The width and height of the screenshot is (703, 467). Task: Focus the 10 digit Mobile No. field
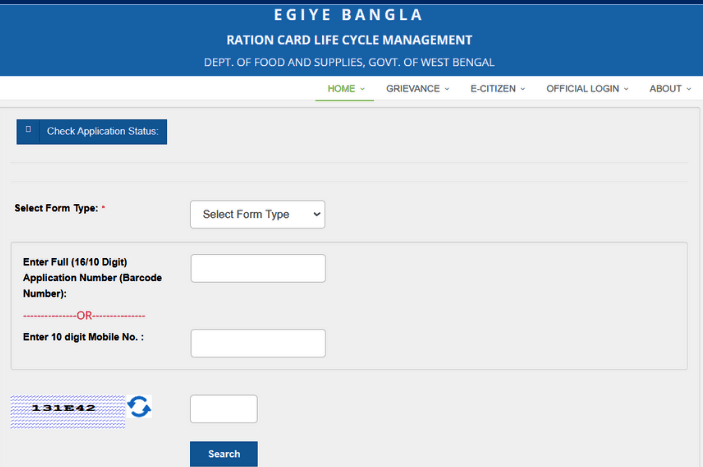258,343
